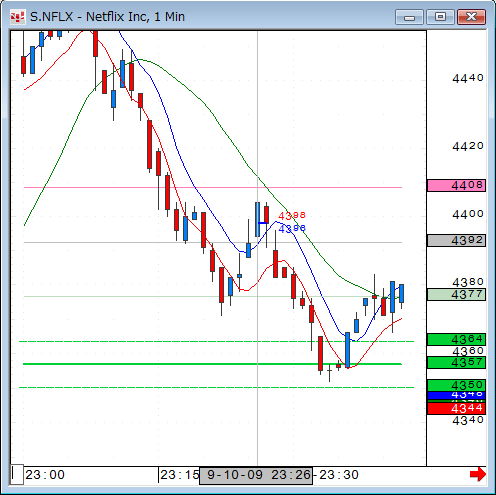Select the light green 4377 price label
Viewport: 496px width, 495px height.
[456, 295]
